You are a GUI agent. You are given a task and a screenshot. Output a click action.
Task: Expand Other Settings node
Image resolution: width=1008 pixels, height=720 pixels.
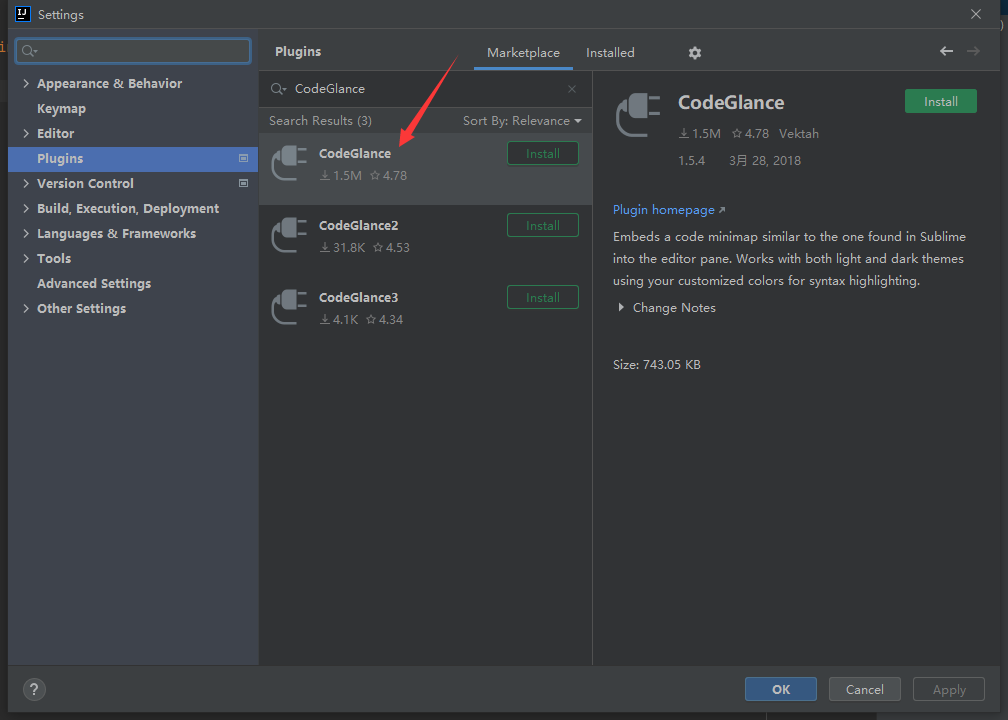click(26, 309)
